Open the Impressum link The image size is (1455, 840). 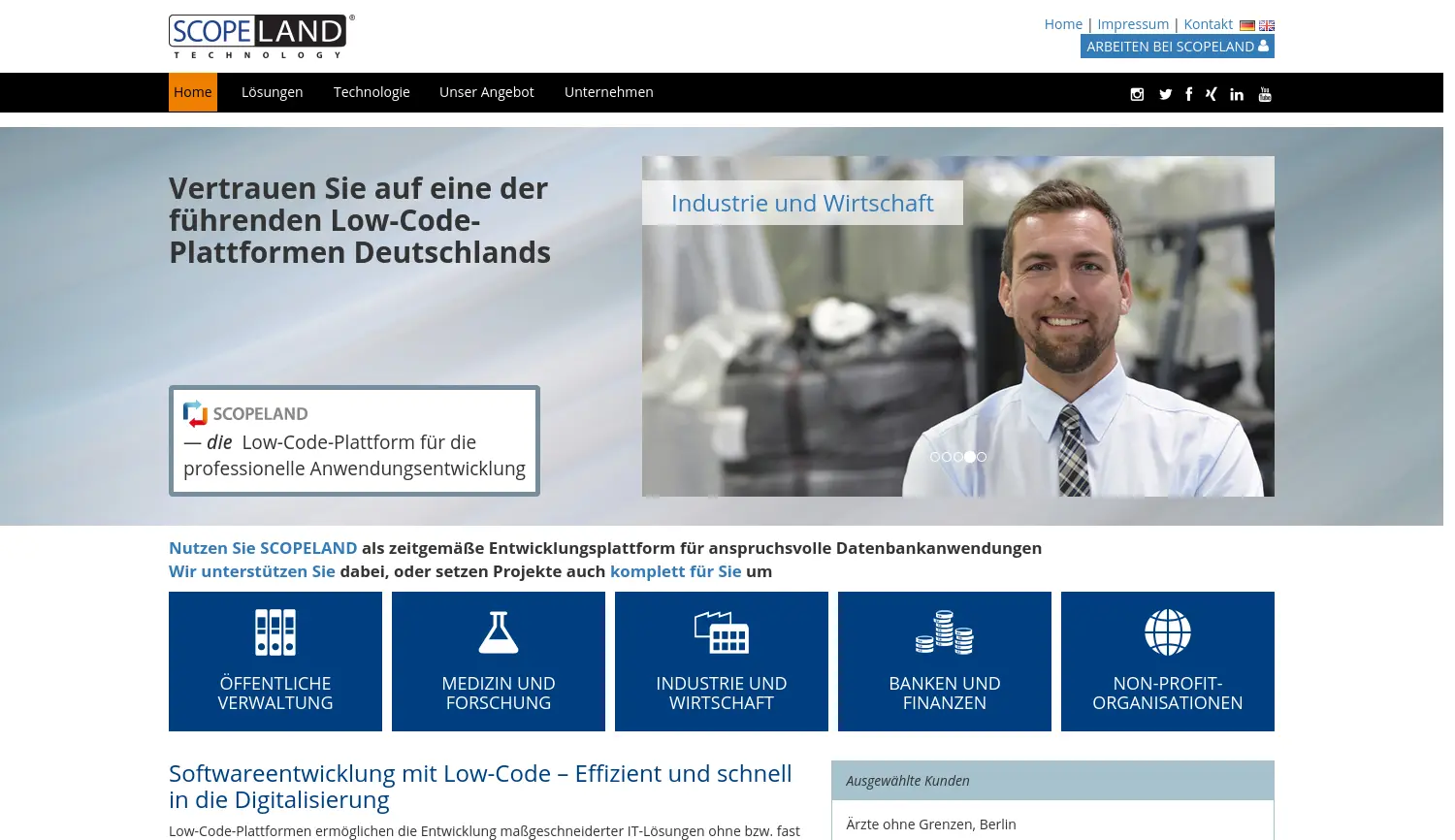tap(1133, 23)
